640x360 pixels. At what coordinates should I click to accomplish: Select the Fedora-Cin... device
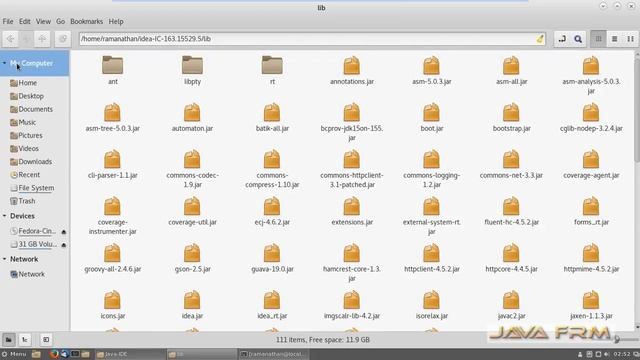coord(33,231)
